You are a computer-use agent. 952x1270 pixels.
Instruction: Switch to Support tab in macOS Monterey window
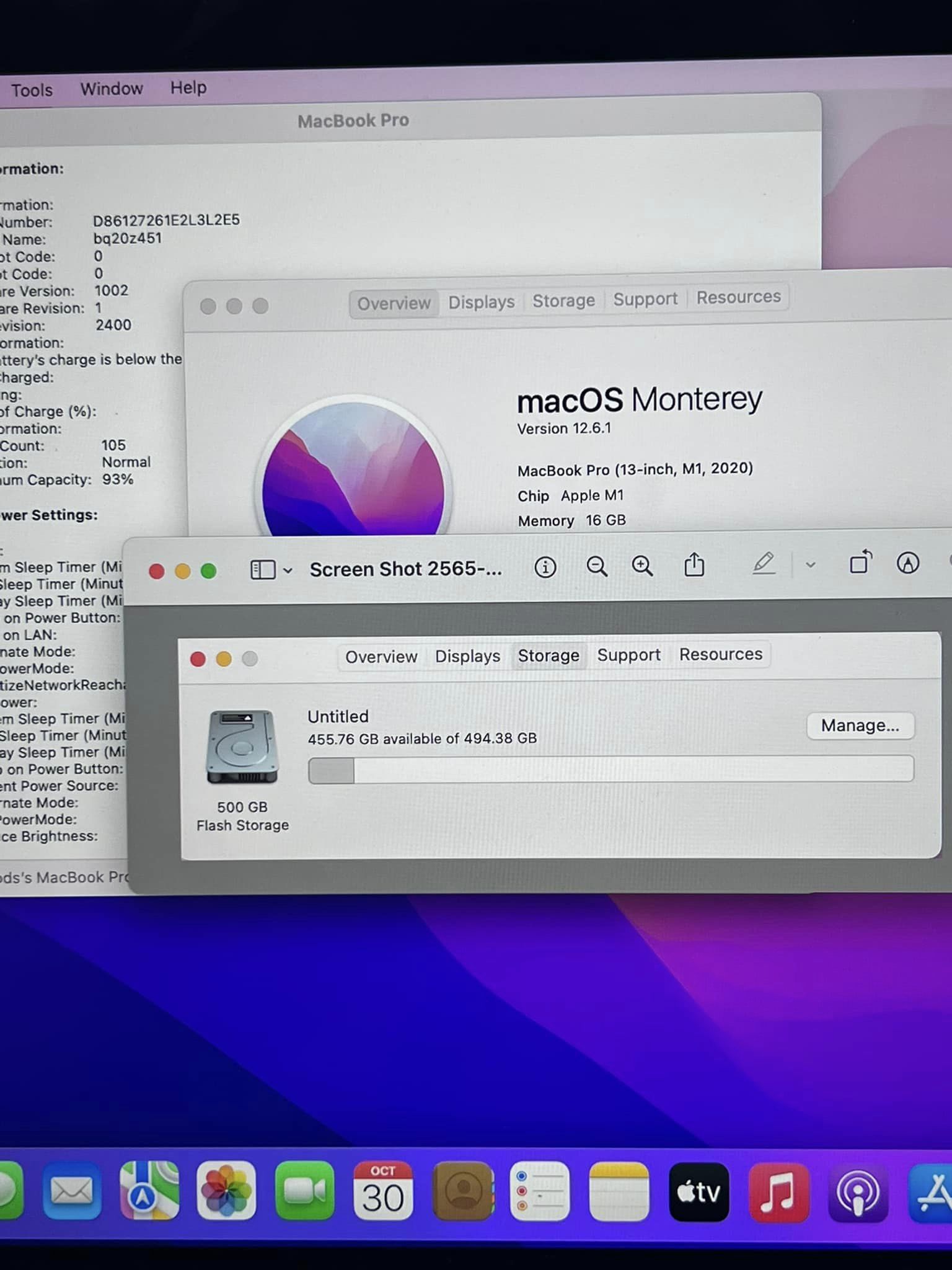pos(645,299)
